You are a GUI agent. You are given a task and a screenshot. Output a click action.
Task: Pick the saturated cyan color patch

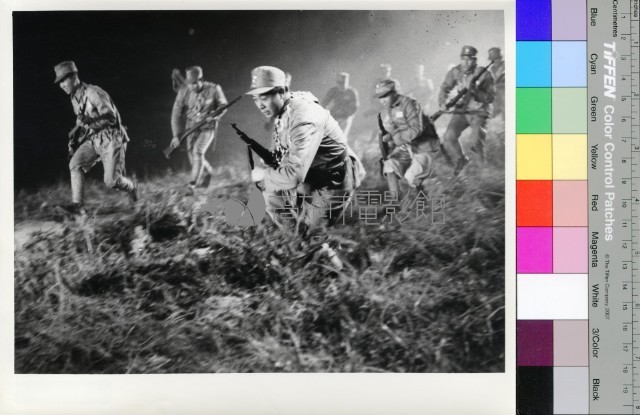coord(534,64)
